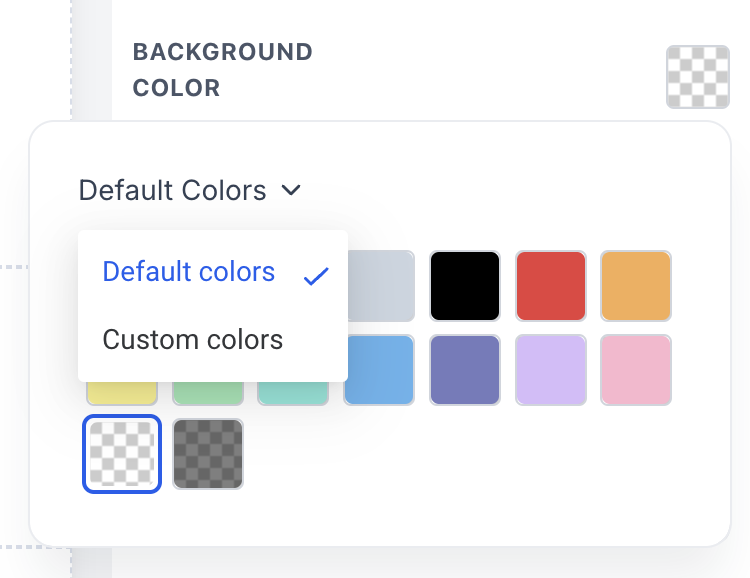Pick the red color swatch
This screenshot has height=578, width=750.
click(x=550, y=286)
